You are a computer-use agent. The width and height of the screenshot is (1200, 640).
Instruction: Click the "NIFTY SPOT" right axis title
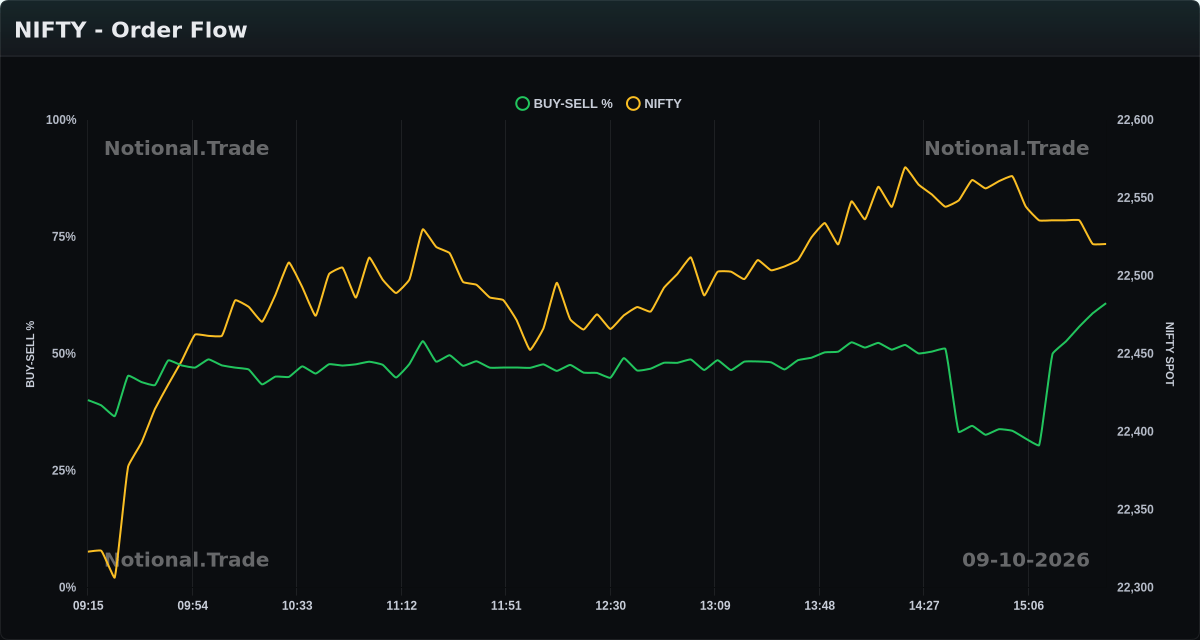[x=1170, y=354]
